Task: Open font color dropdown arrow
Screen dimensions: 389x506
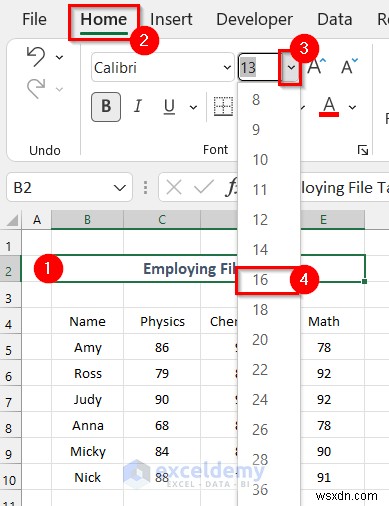Action: pos(352,107)
